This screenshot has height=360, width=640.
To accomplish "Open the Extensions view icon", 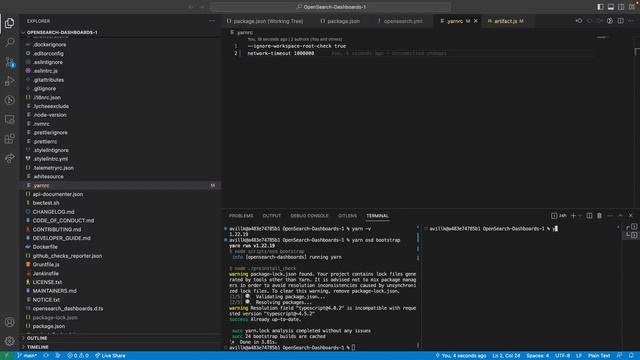I will (x=10, y=139).
